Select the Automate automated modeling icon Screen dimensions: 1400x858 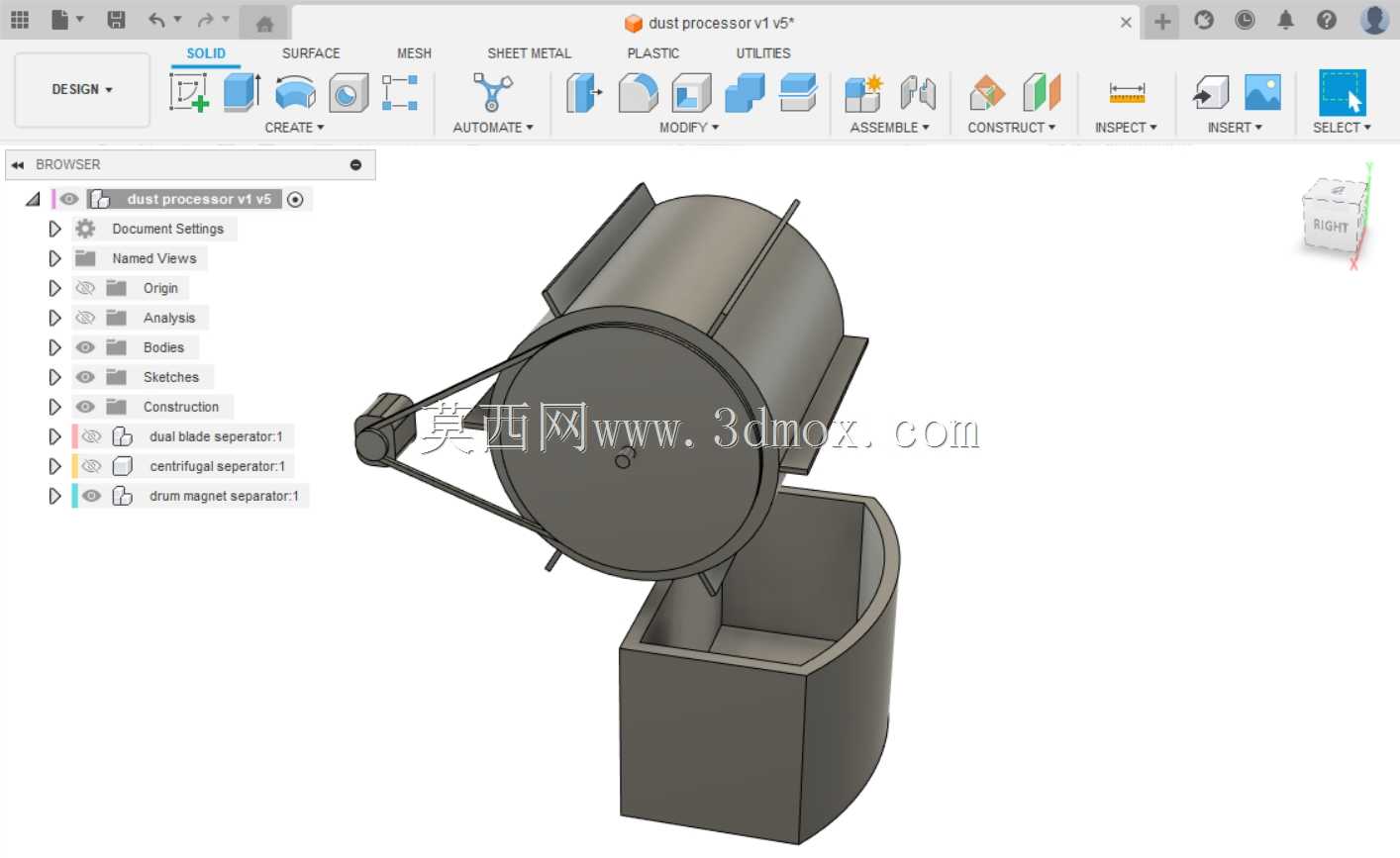pyautogui.click(x=492, y=92)
